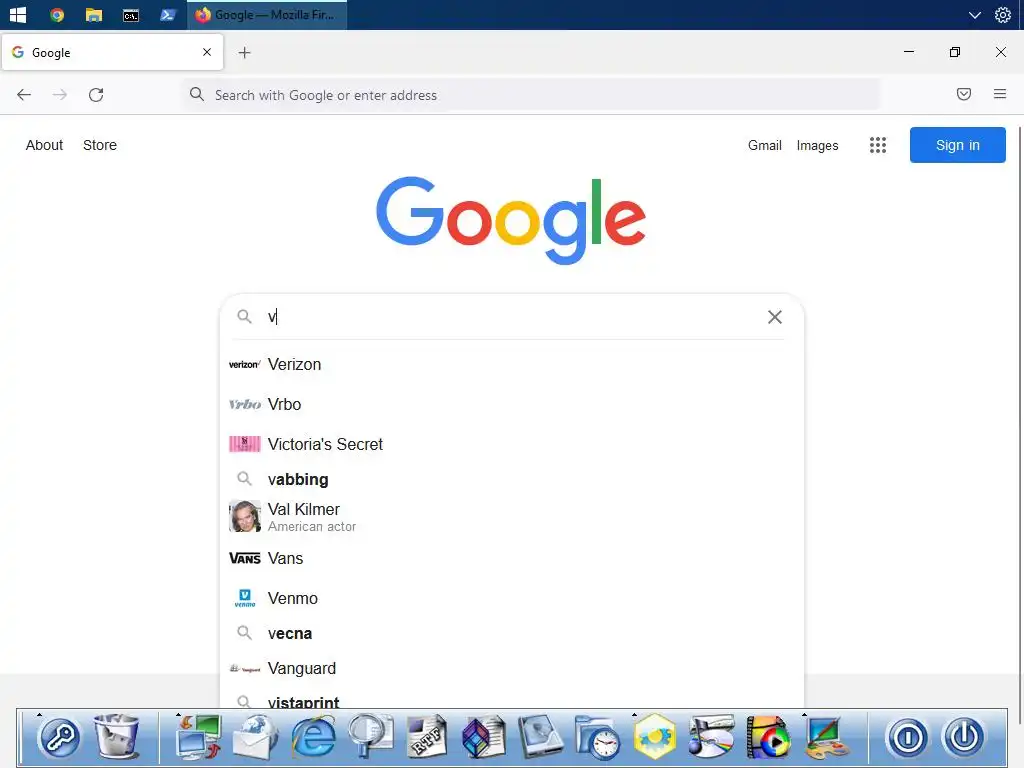The image size is (1024, 768).
Task: Open the Pocket save icon
Action: click(963, 94)
